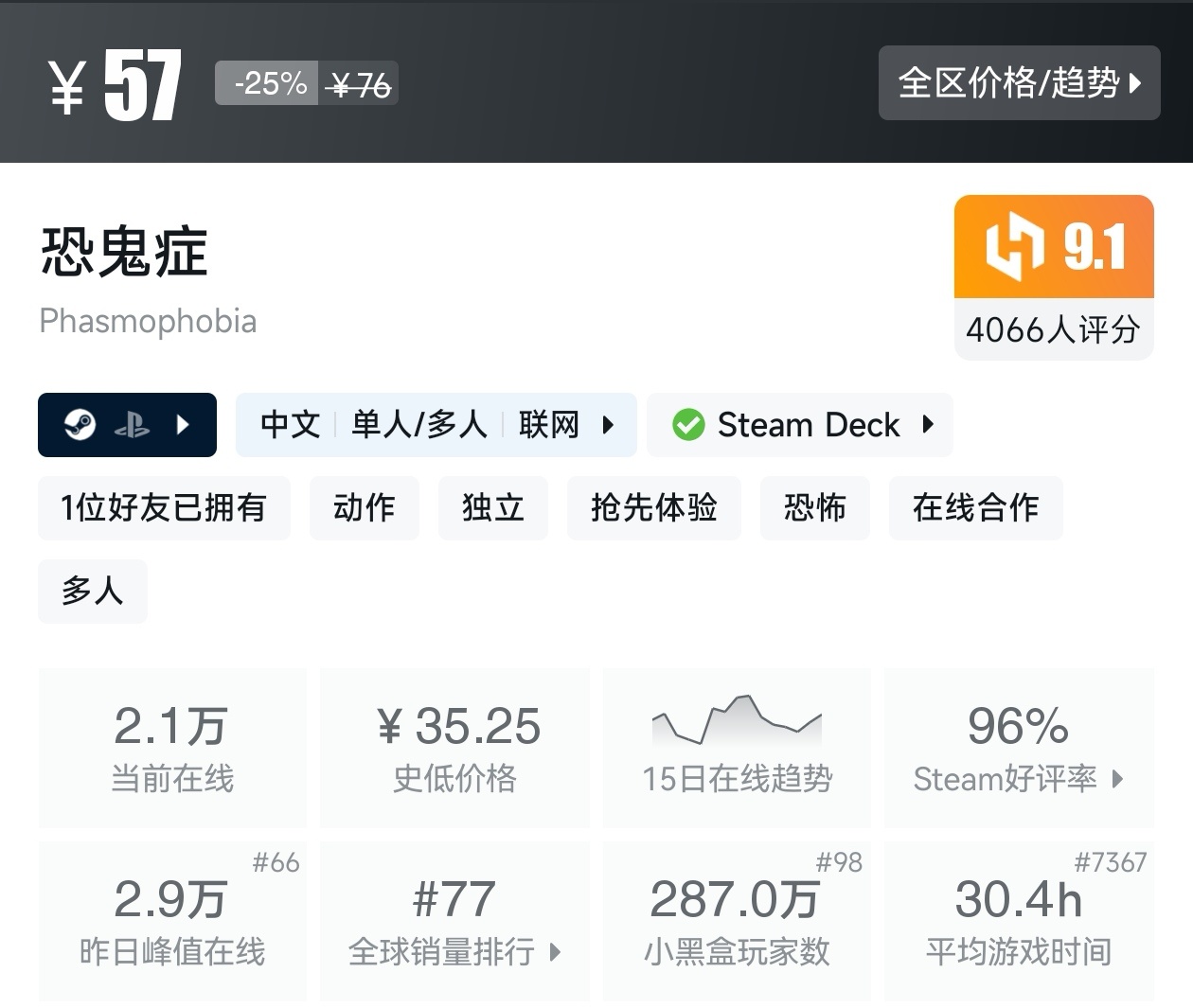
Task: Click the PlayStation platform icon
Action: coord(132,426)
